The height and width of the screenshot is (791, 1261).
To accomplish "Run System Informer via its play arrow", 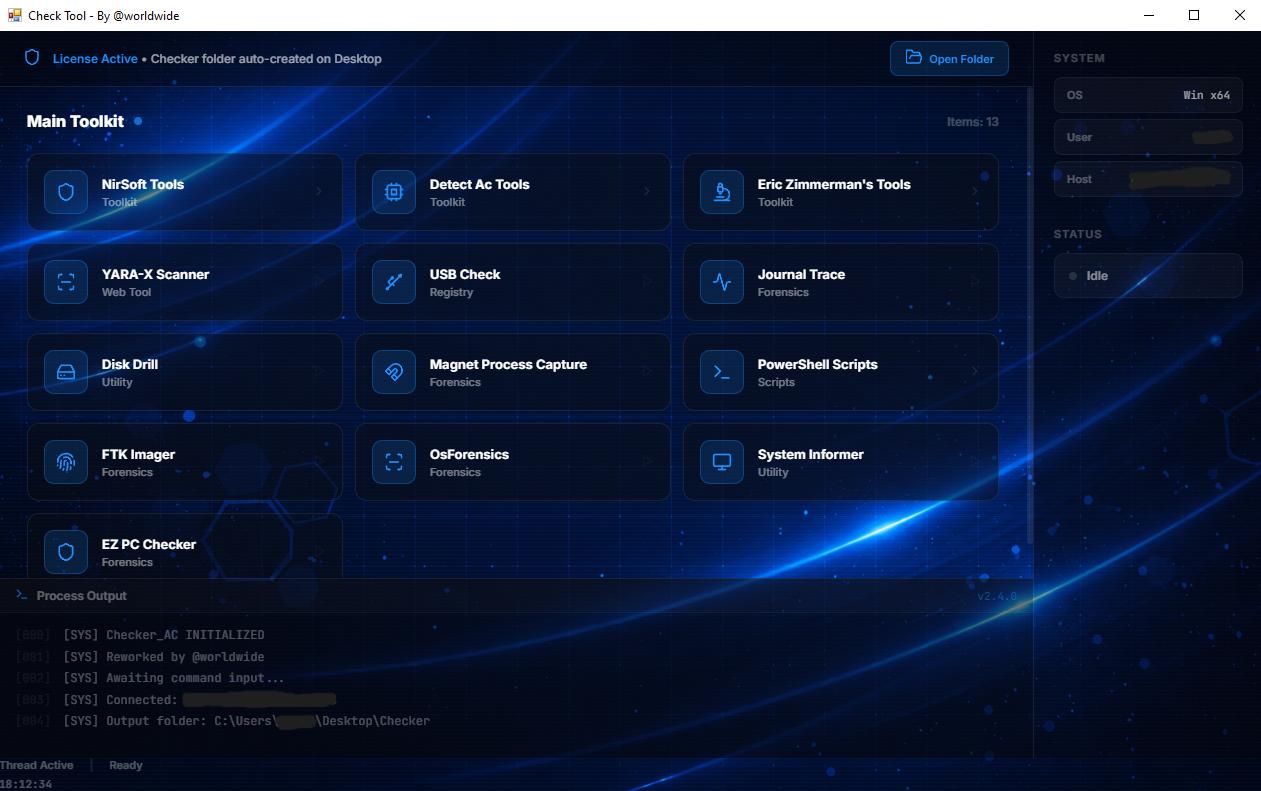I will (976, 462).
